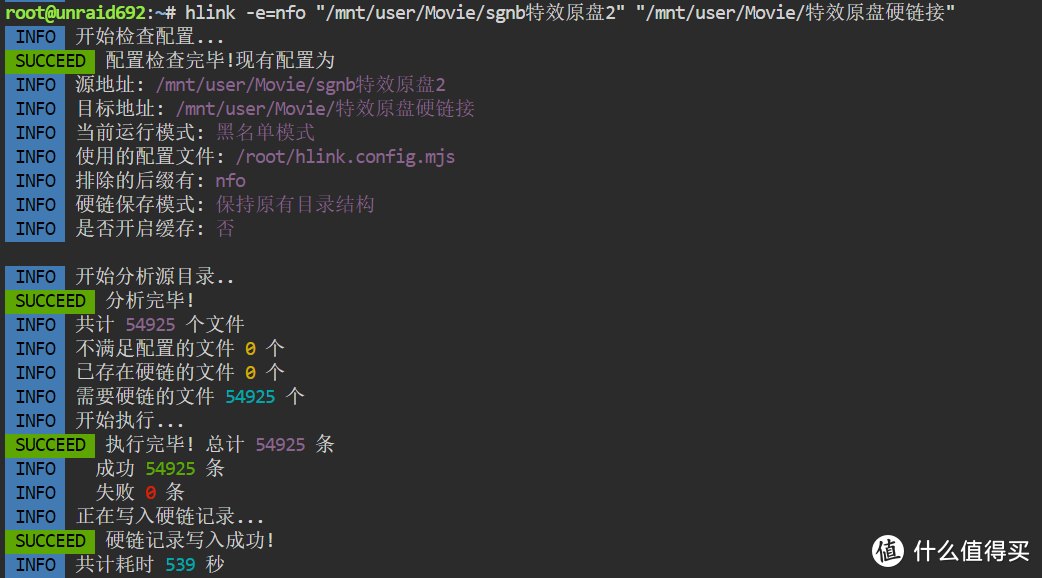
Task: Click the /root/hlink.config.mjs config file path
Action: coord(345,156)
